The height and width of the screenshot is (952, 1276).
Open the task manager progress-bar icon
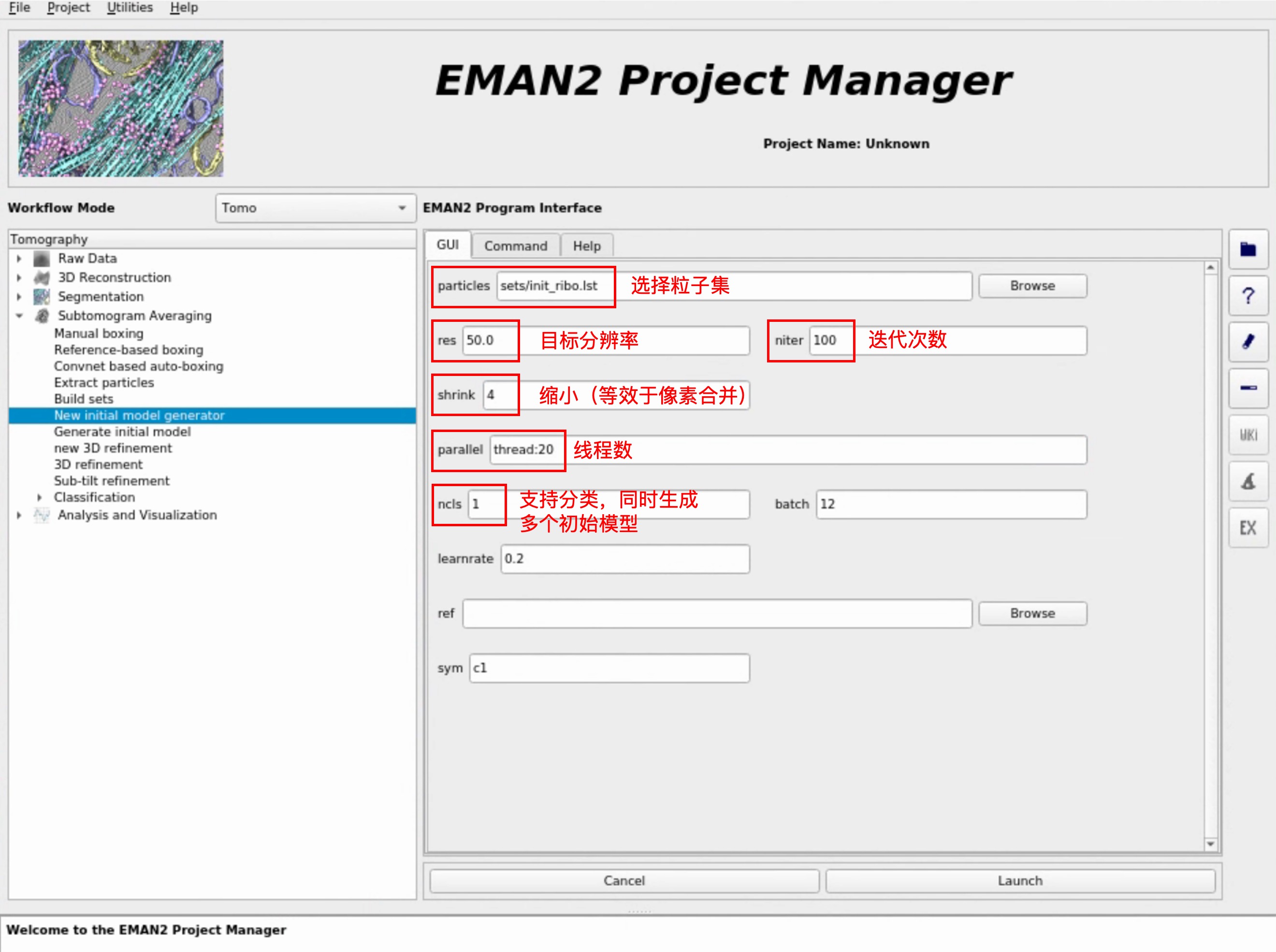(x=1248, y=389)
